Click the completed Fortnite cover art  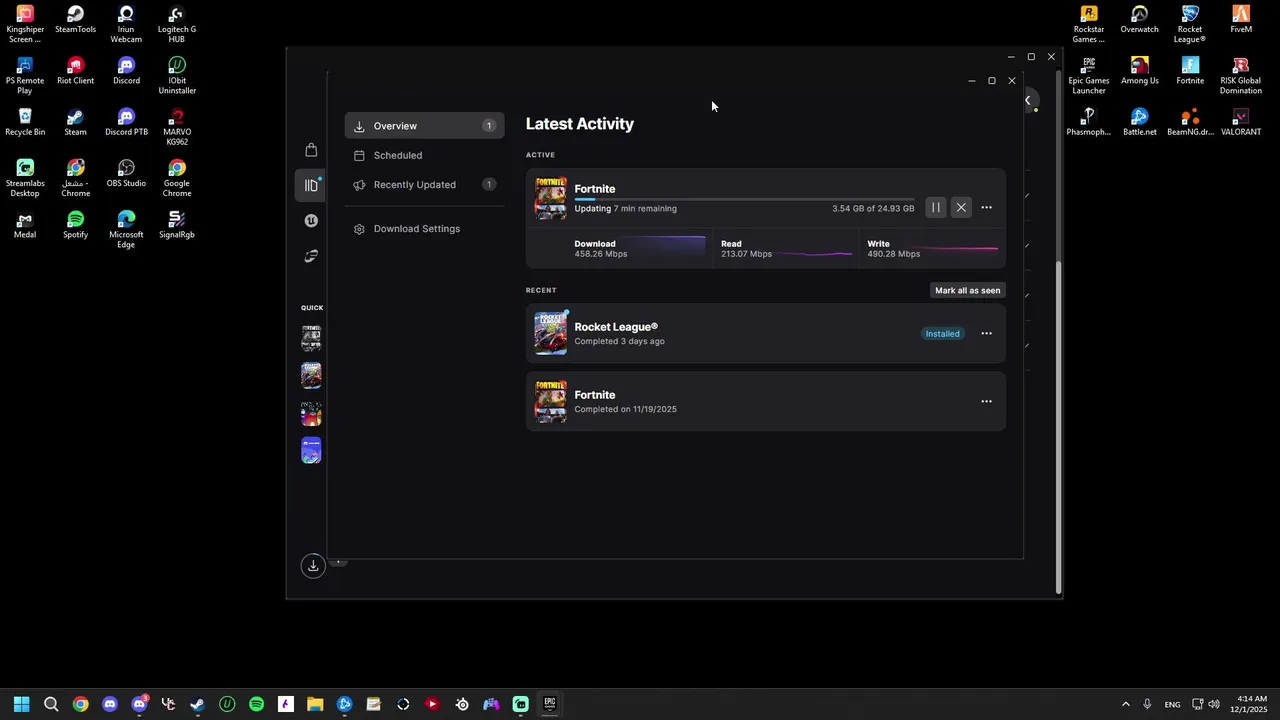pyautogui.click(x=550, y=402)
